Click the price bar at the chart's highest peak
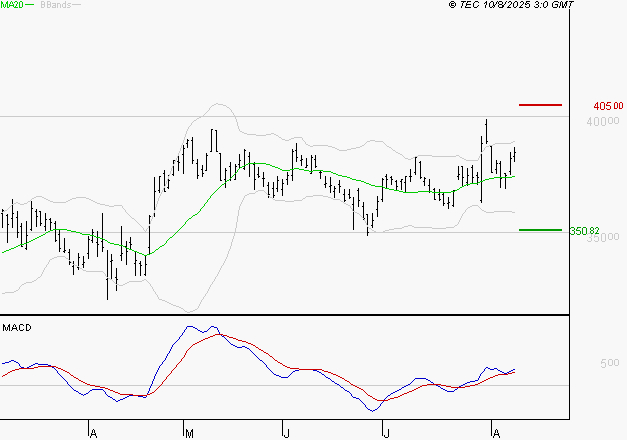Viewport: 627px width, 440px height. [486, 132]
